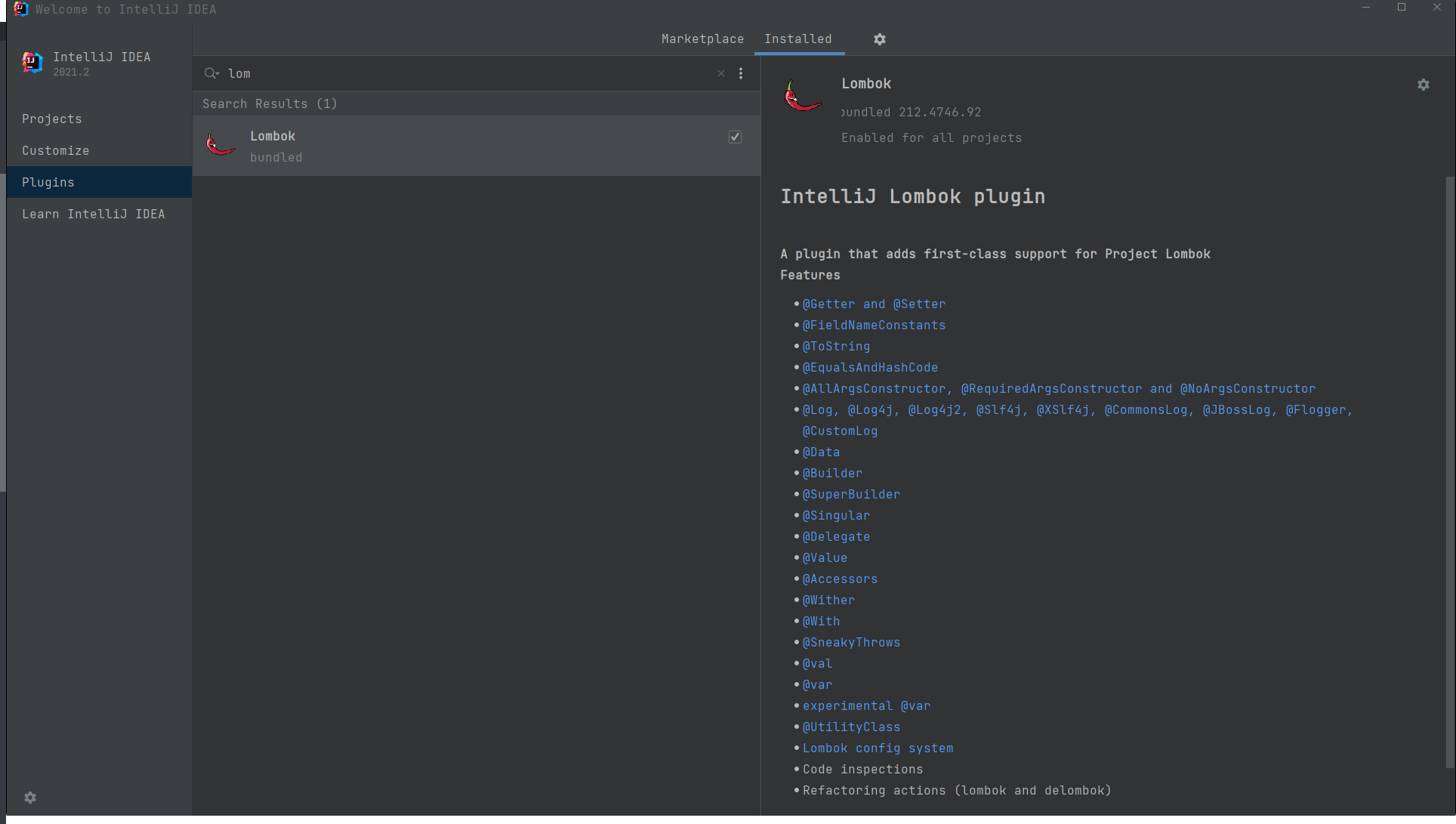Open the @Wither link

[828, 600]
